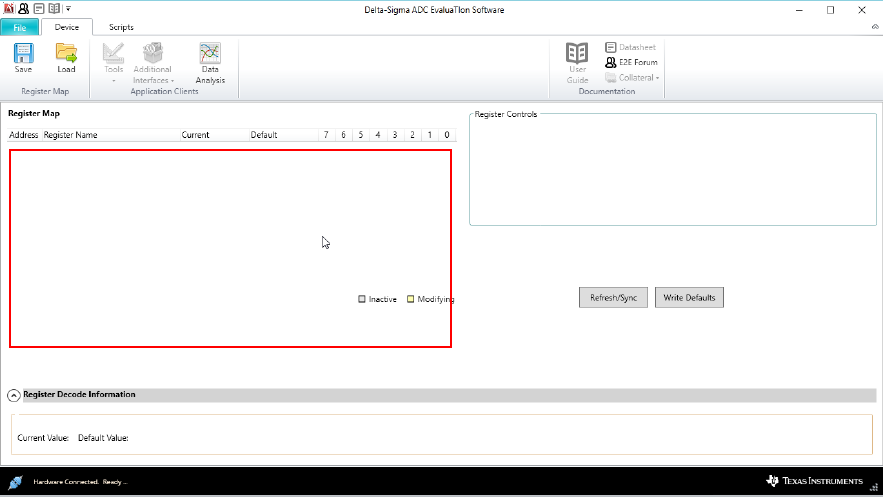
Task: Open the Customize Quick Access Toolbar arrow
Action: coord(68,8)
